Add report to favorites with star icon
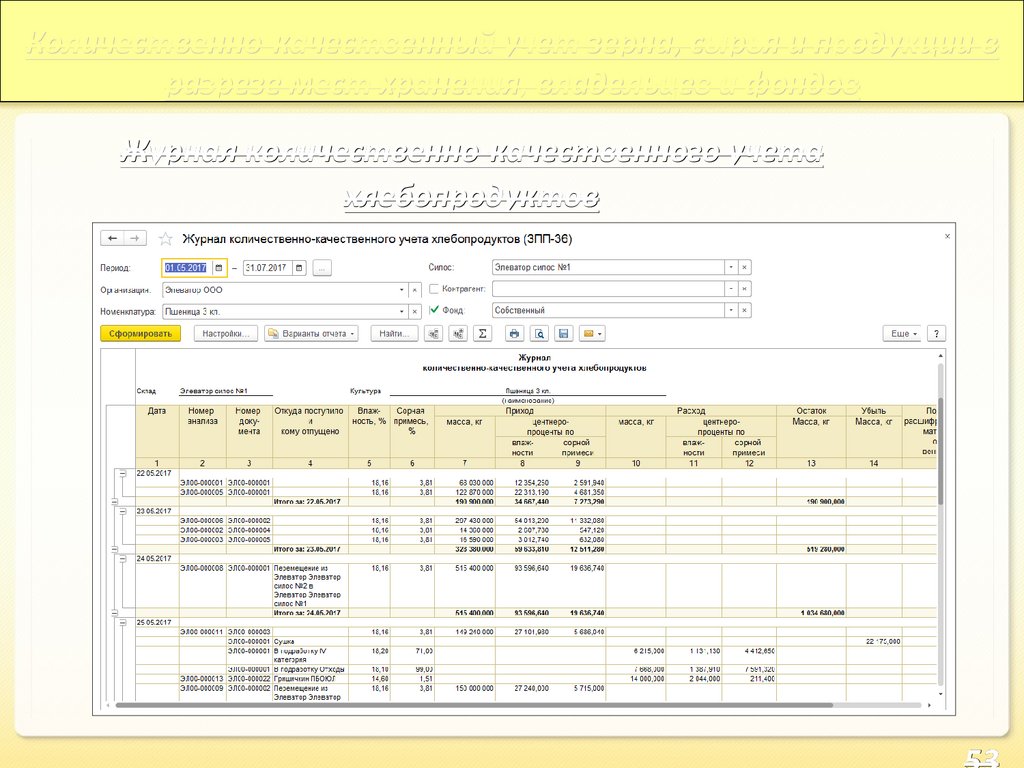 [x=165, y=239]
